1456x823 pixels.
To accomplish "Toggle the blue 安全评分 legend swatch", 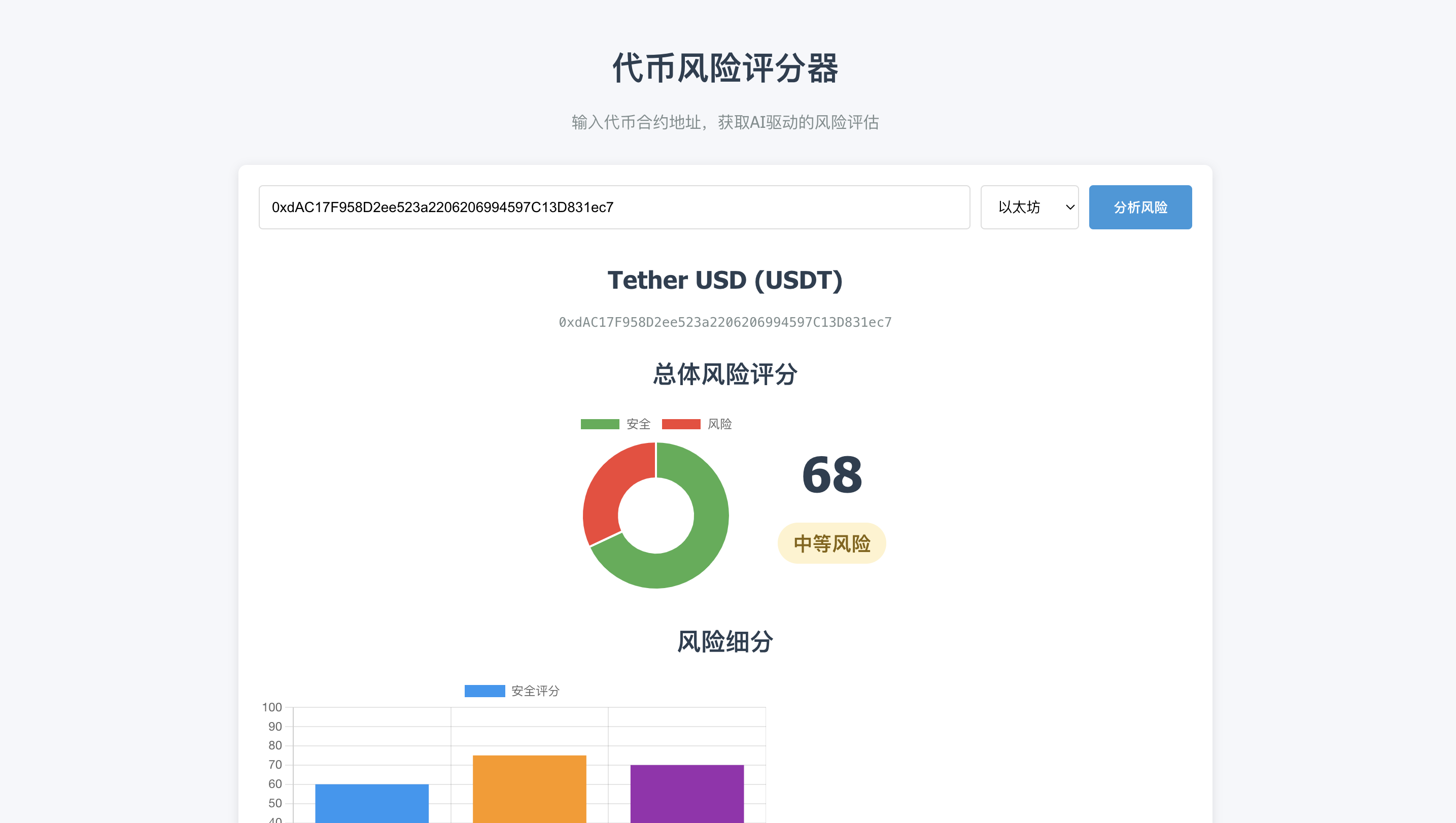I will (x=484, y=691).
